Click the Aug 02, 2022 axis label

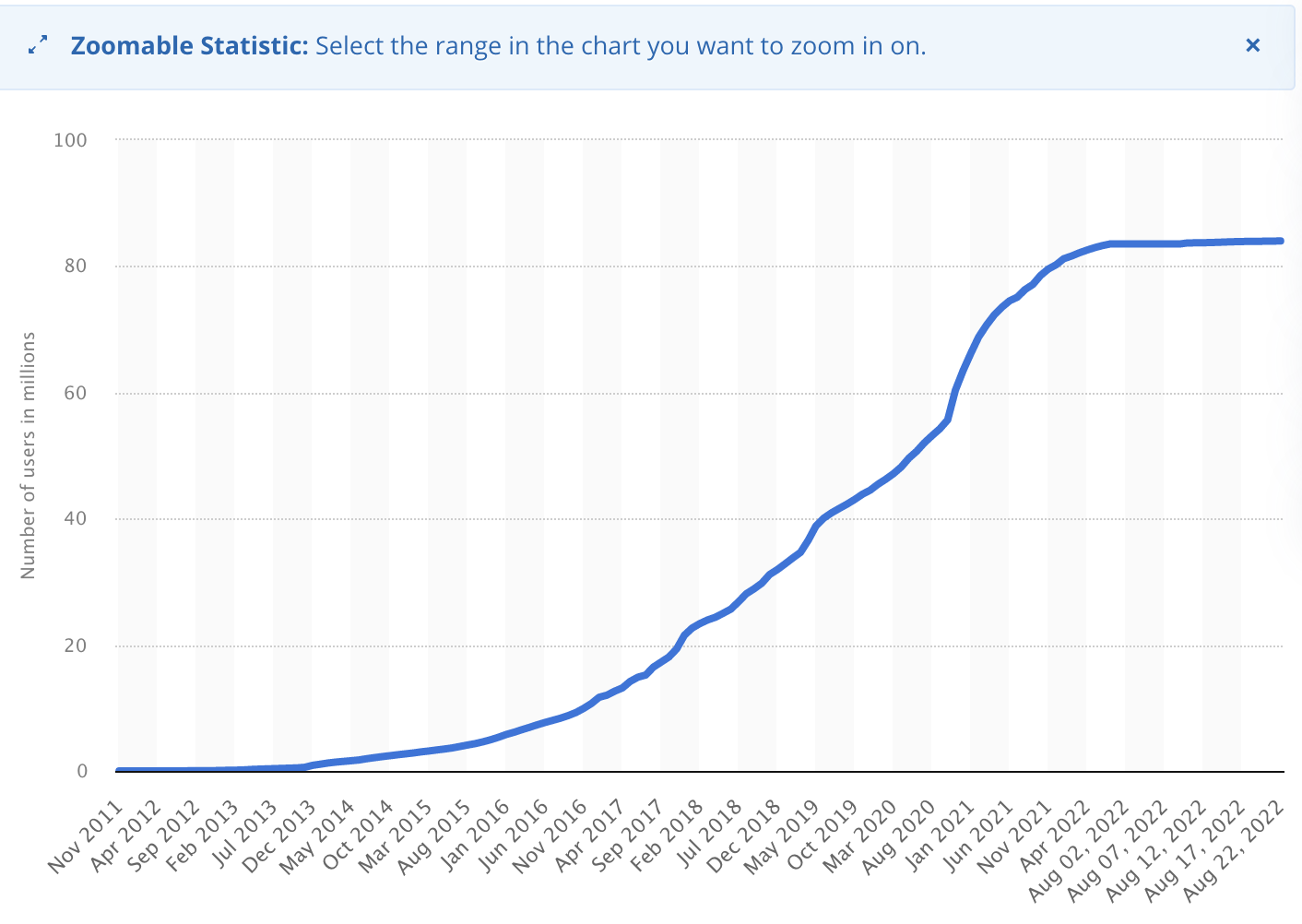pyautogui.click(x=1079, y=851)
